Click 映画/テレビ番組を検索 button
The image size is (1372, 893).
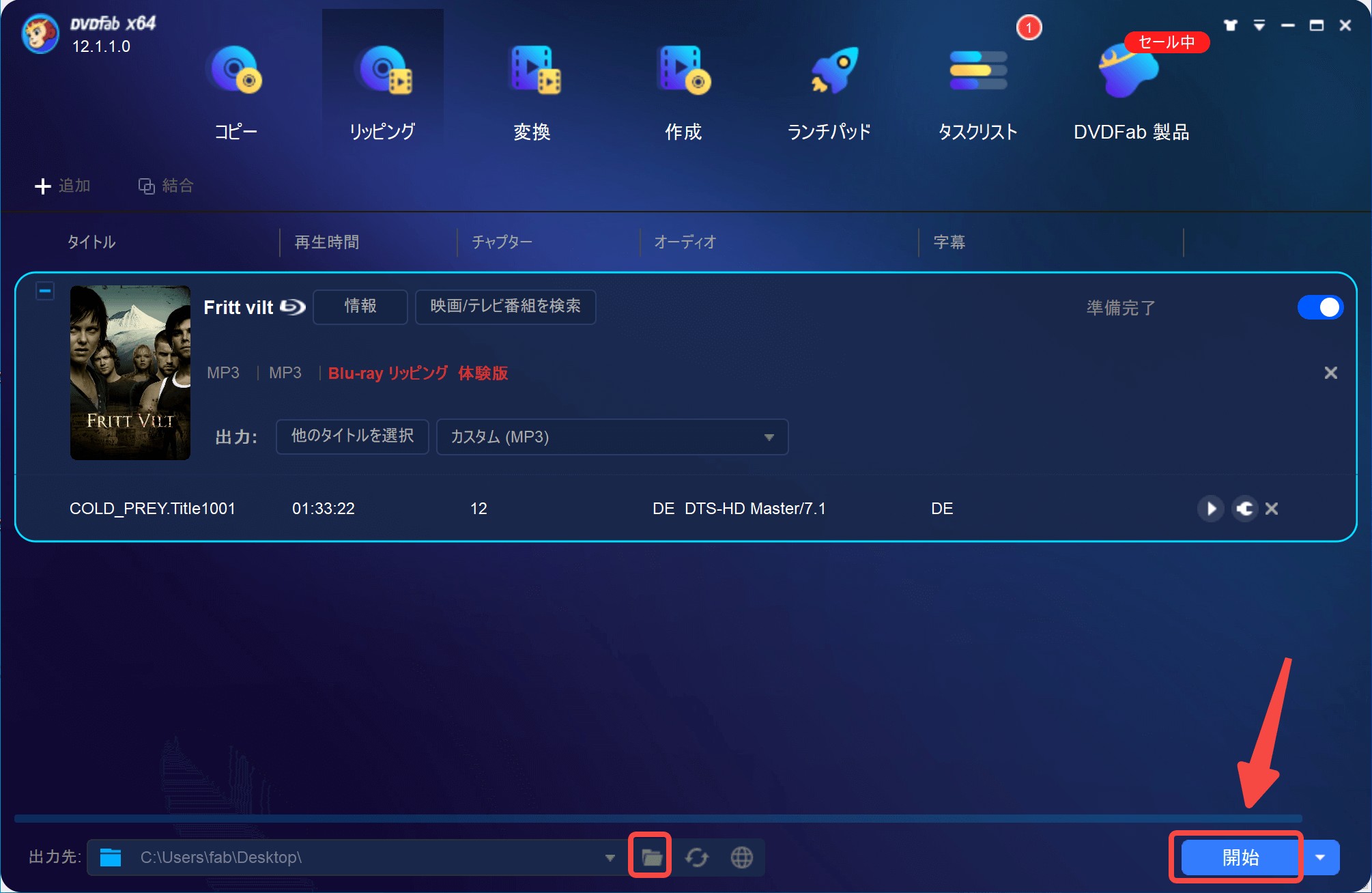[x=505, y=307]
